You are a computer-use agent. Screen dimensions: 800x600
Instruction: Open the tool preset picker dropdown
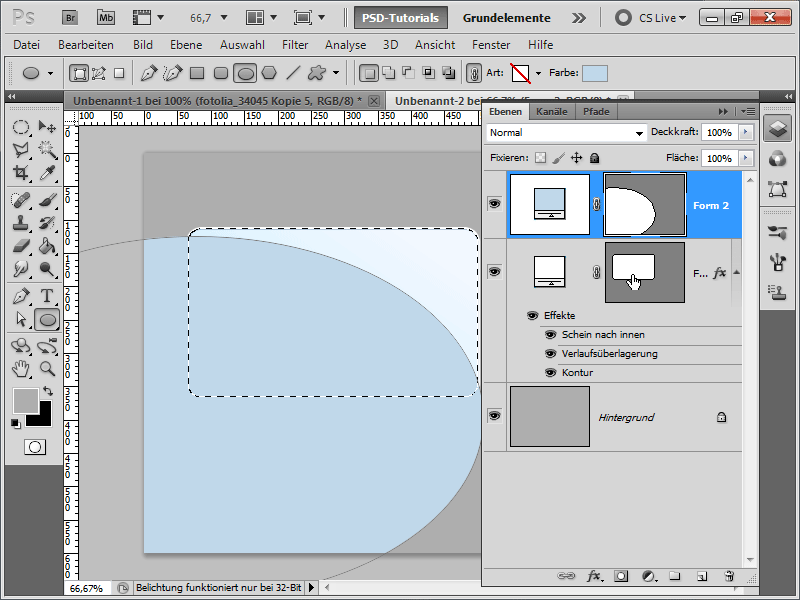(50, 73)
